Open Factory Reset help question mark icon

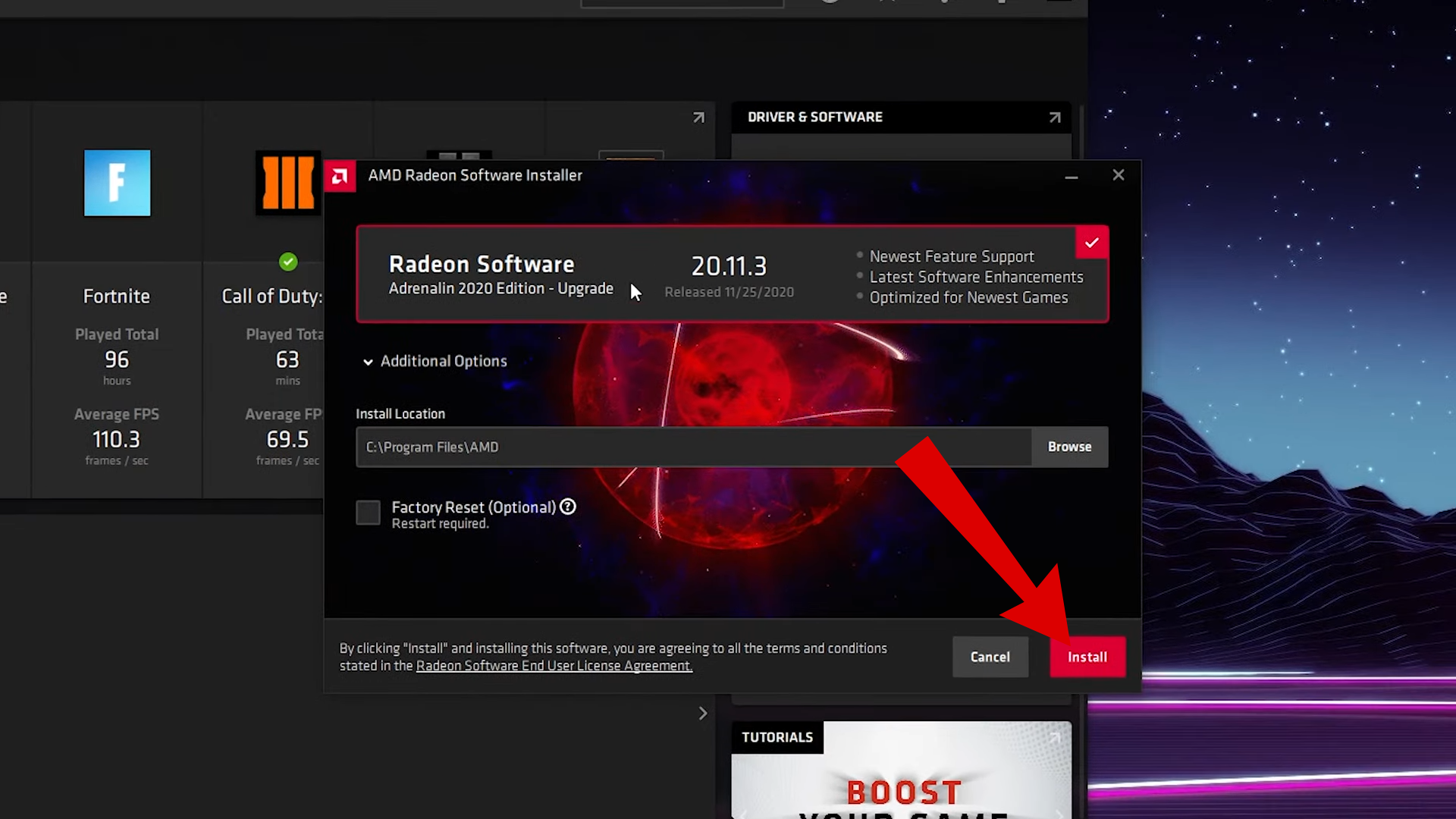(568, 507)
